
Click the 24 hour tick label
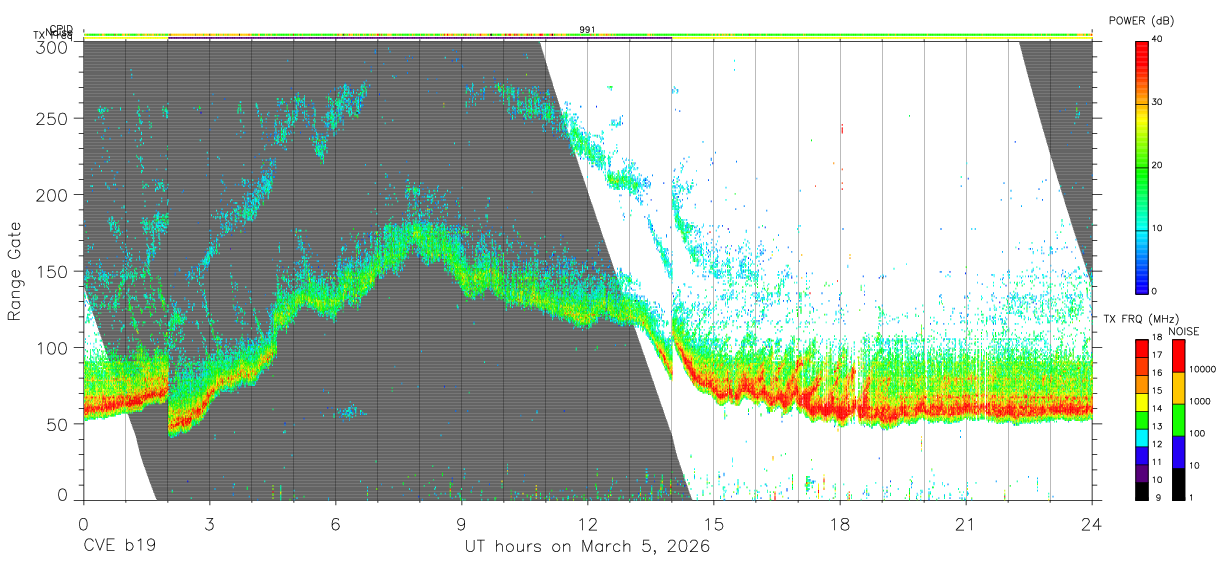coord(1092,524)
